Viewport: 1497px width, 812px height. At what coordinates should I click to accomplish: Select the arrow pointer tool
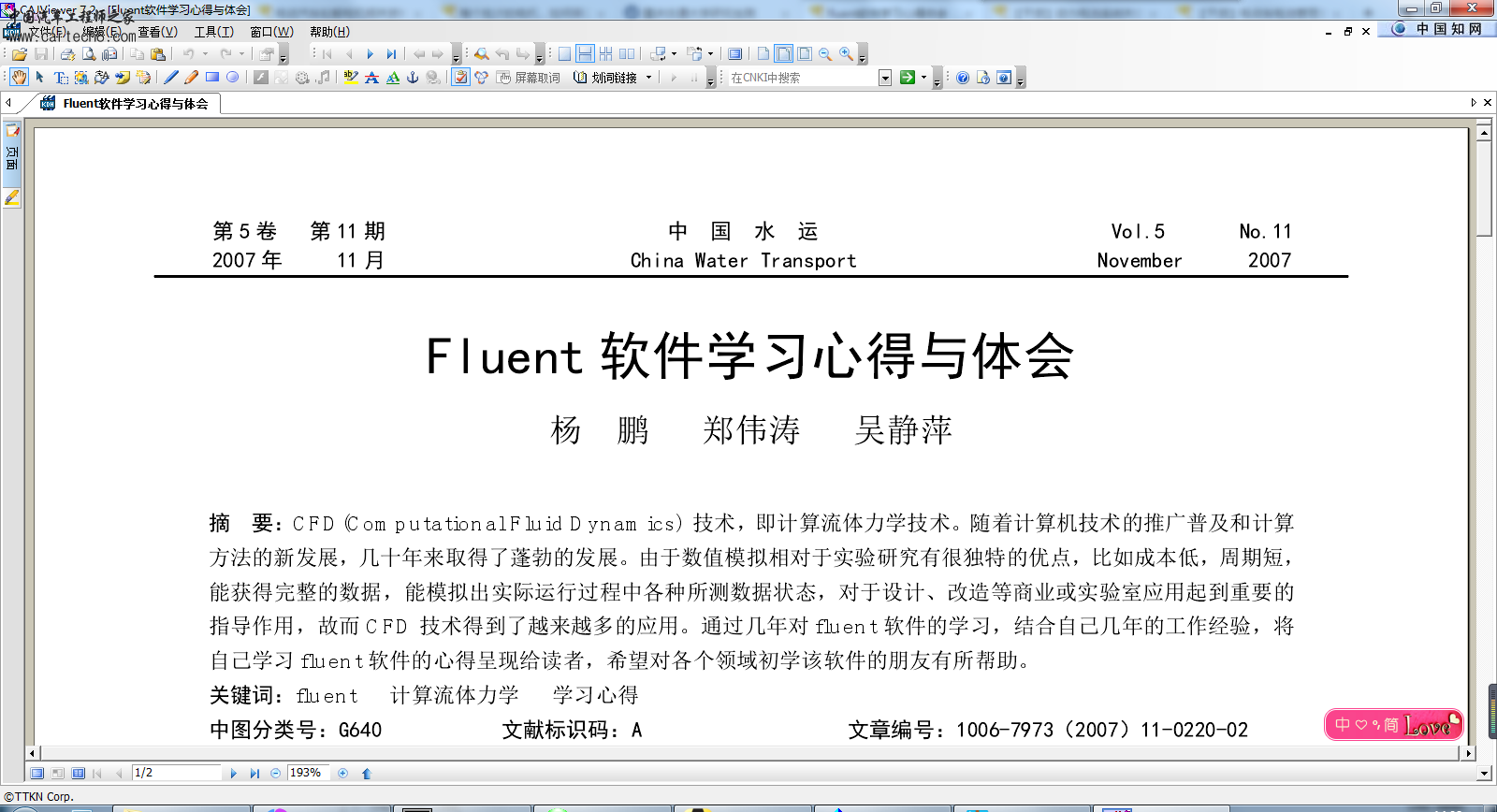pyautogui.click(x=40, y=78)
